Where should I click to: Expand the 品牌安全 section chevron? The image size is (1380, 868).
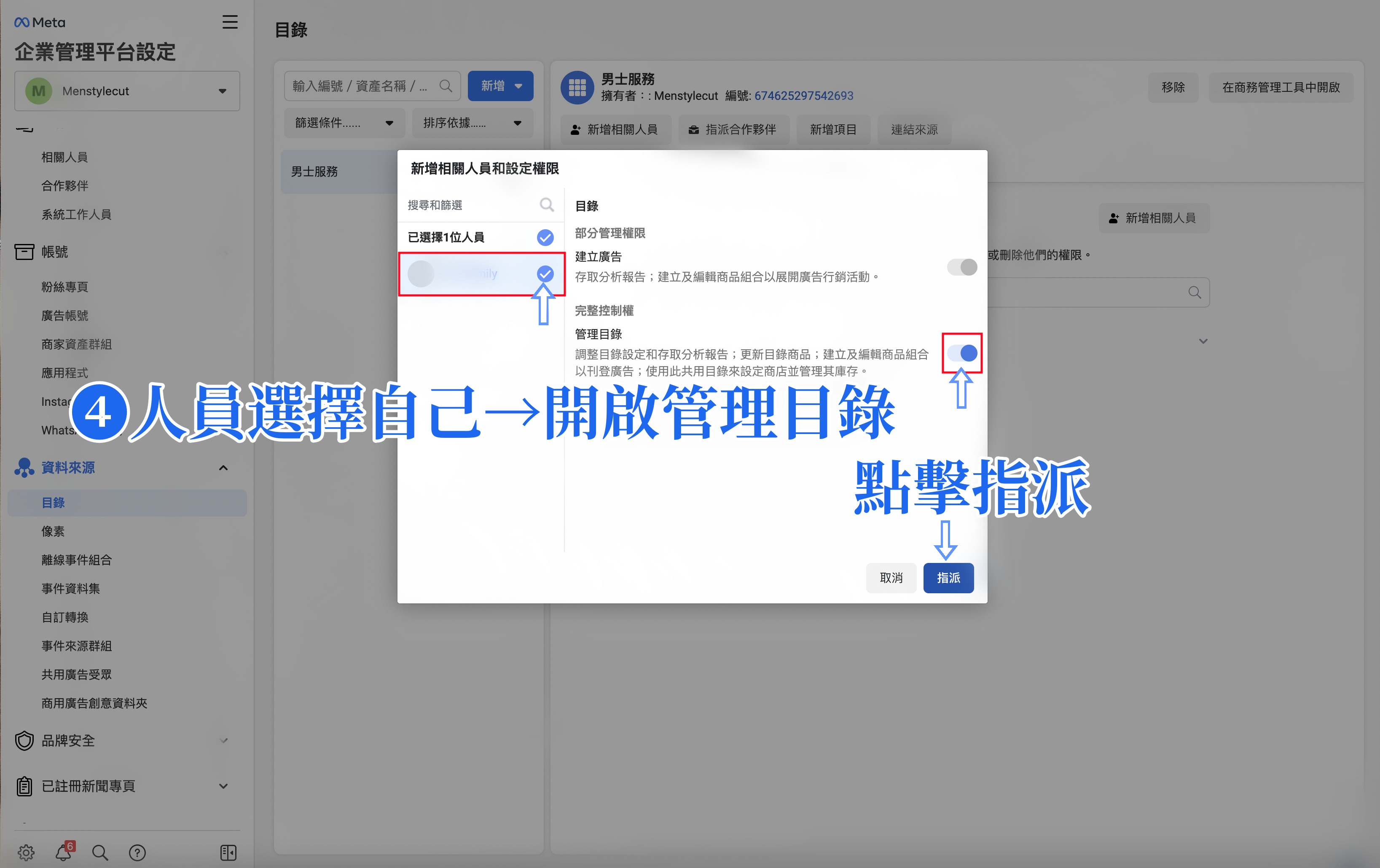pyautogui.click(x=223, y=740)
